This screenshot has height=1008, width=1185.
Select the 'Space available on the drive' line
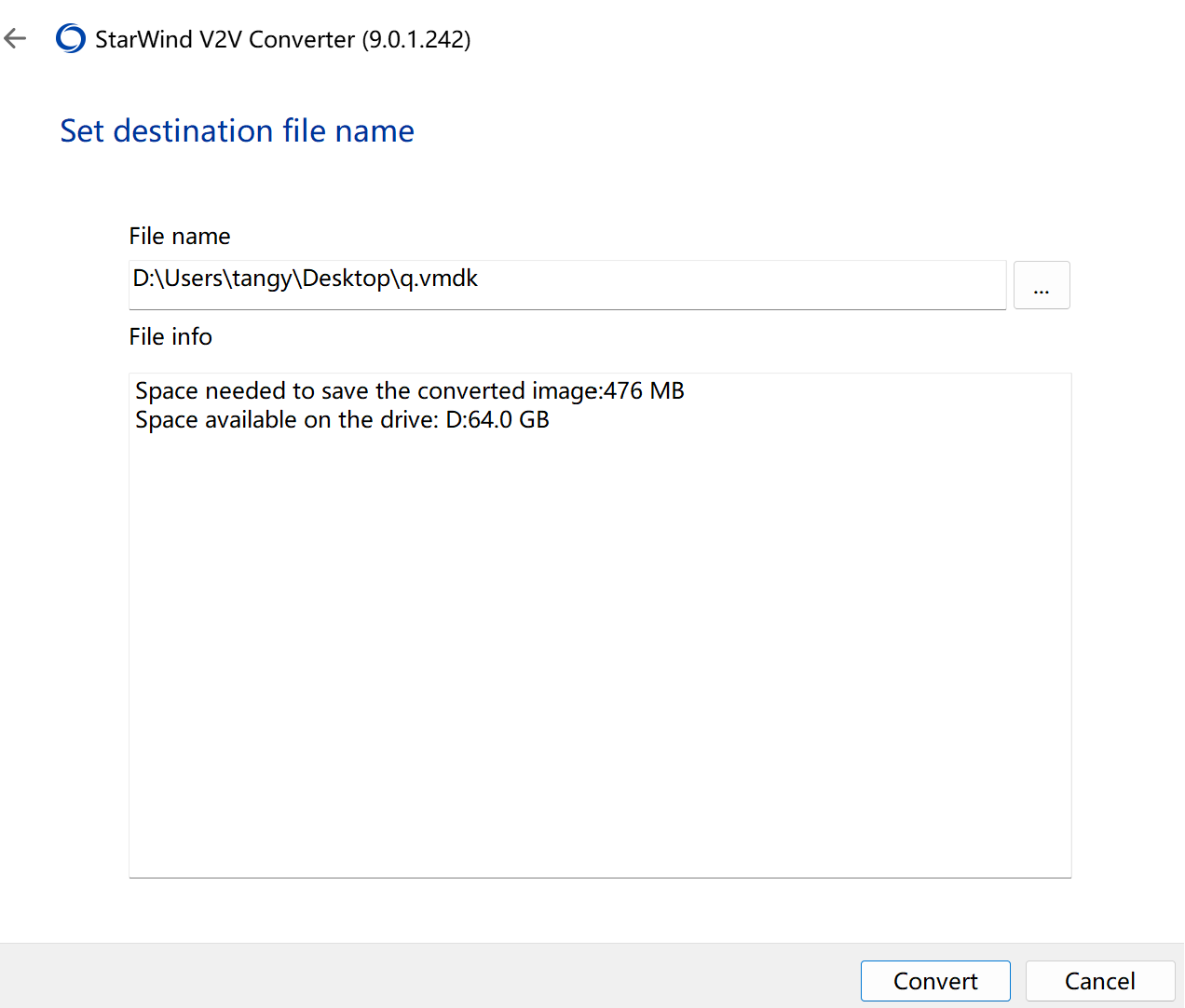(342, 420)
